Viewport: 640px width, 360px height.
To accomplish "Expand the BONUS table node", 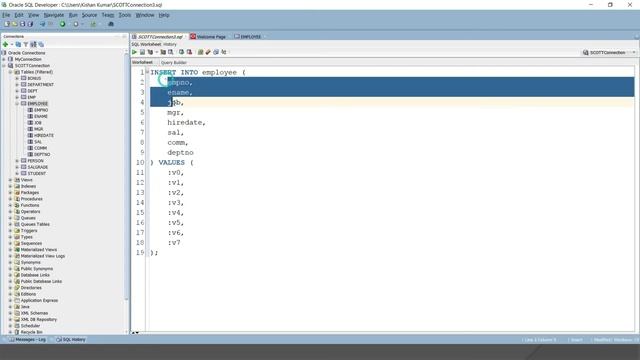I will pos(17,78).
